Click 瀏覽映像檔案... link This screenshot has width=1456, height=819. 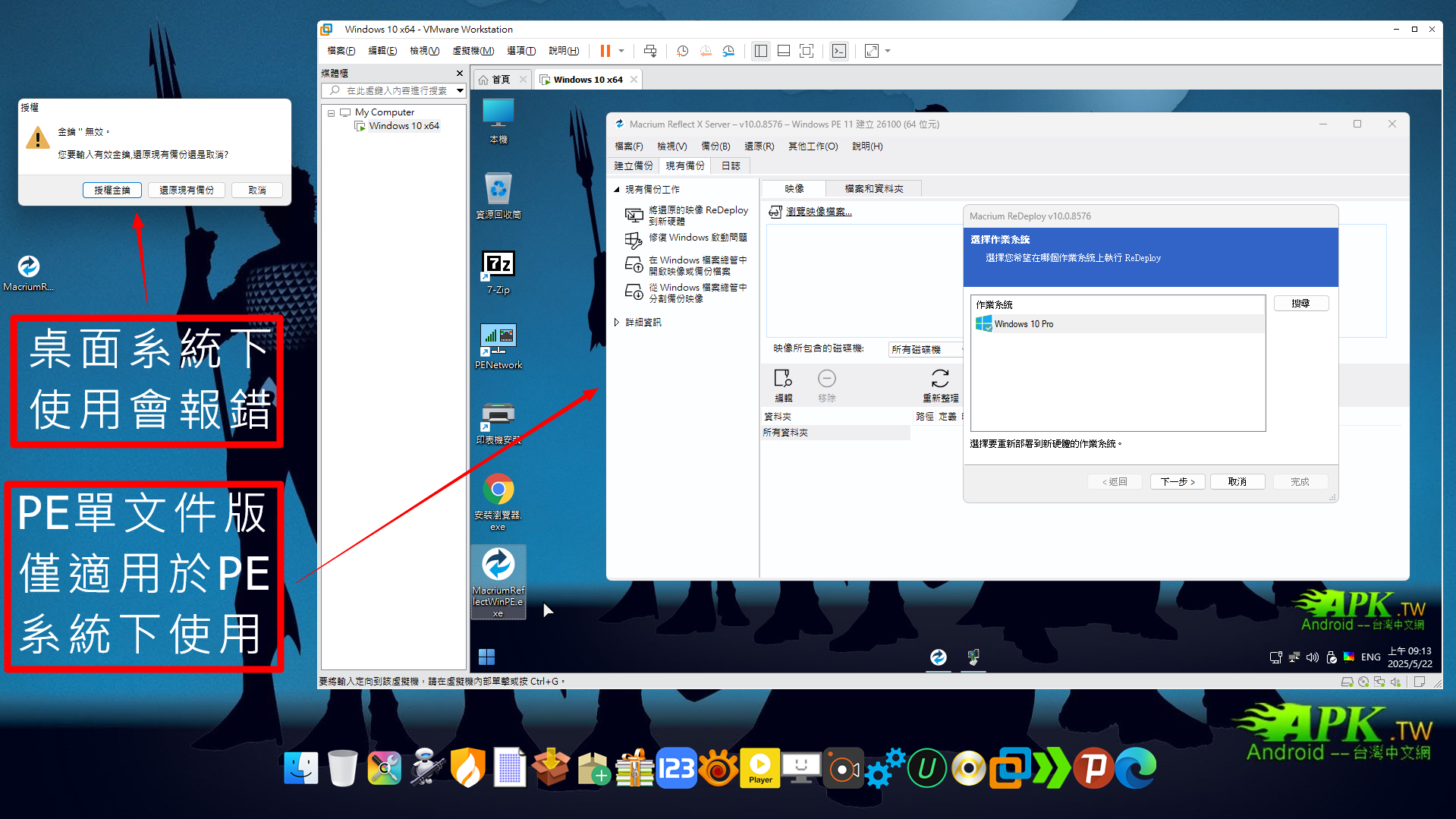(819, 212)
